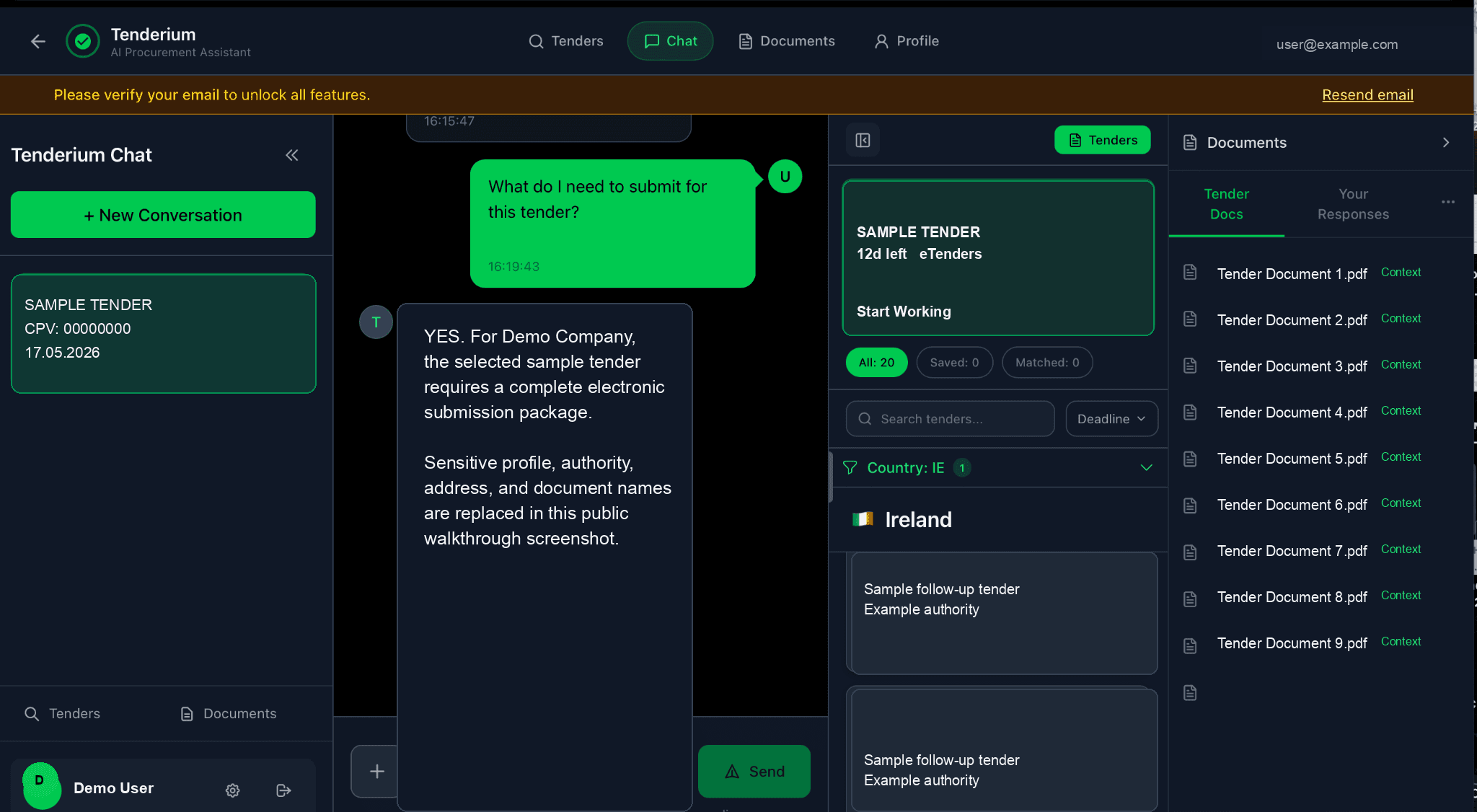Click the Resend email link

pos(1367,94)
